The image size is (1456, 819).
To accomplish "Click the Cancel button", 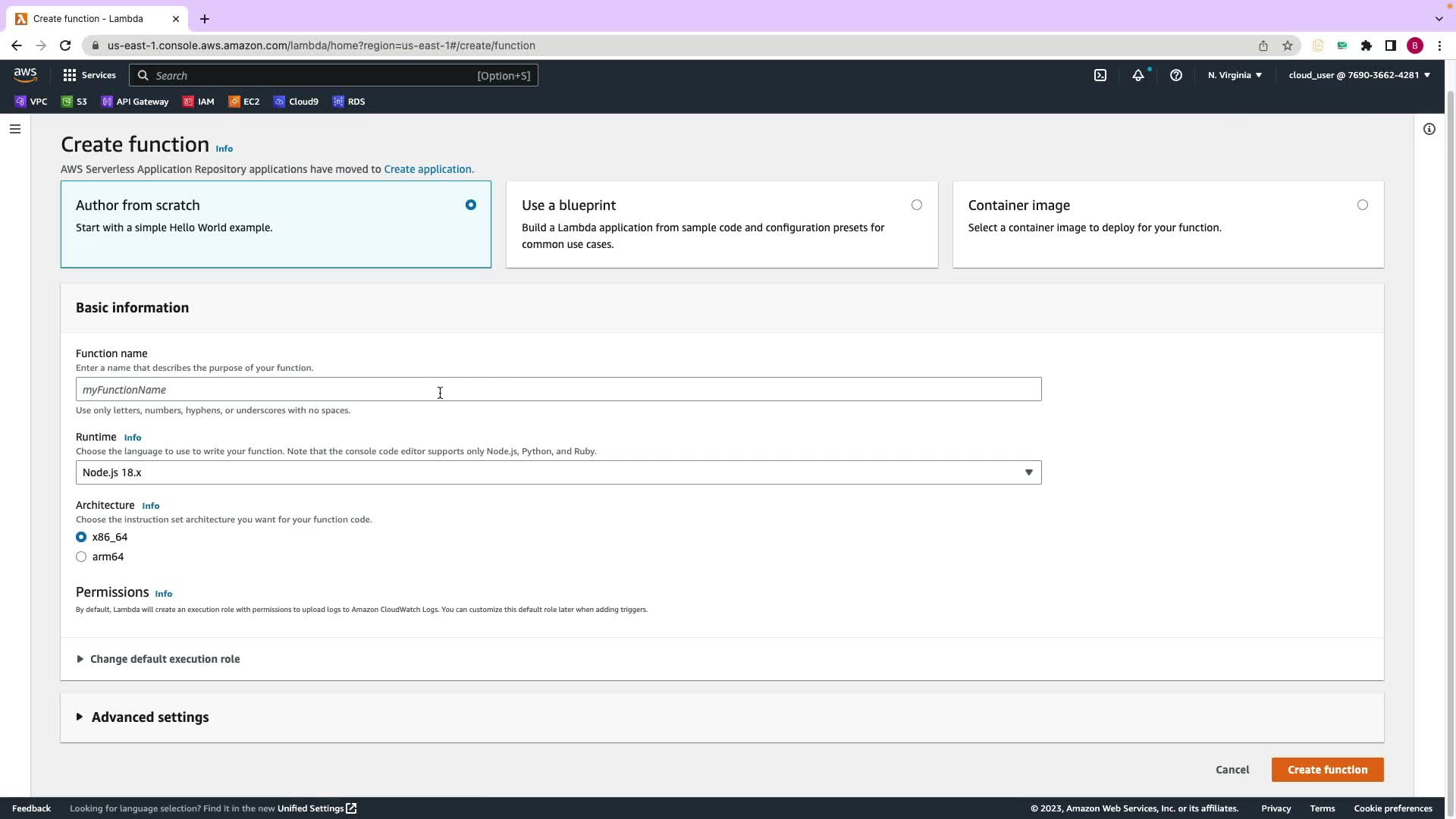I will click(x=1232, y=770).
